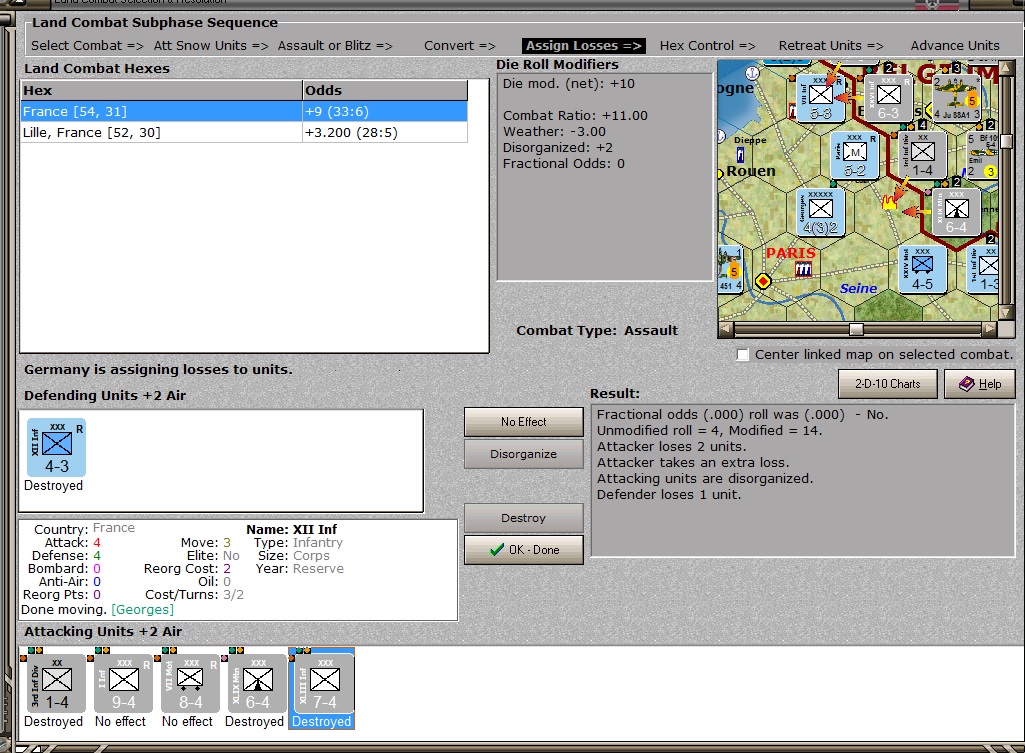Click the Retreat Units => subphase label
This screenshot has width=1025, height=753.
(831, 46)
